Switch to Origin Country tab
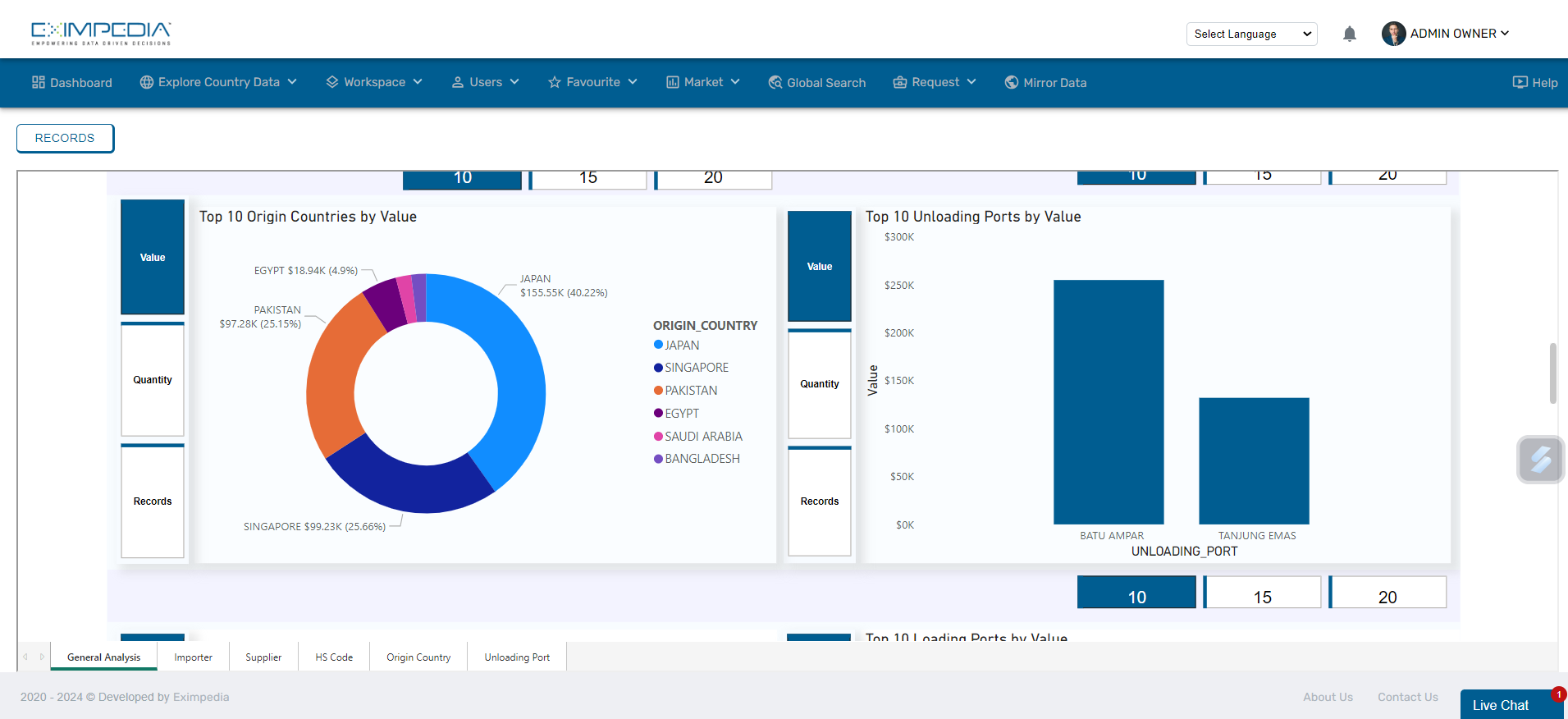 coord(418,657)
